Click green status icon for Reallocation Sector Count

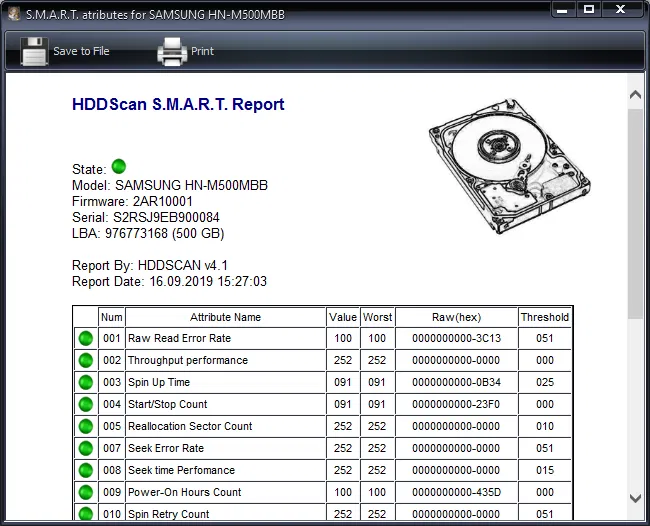click(86, 426)
